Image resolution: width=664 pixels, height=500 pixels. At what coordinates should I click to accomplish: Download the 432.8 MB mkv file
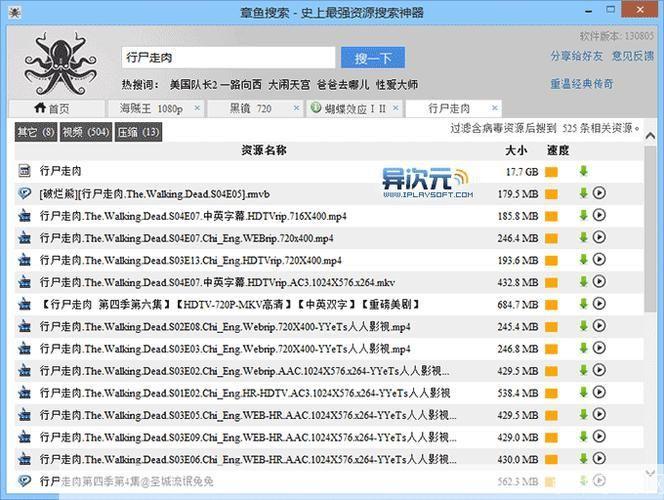tap(583, 282)
